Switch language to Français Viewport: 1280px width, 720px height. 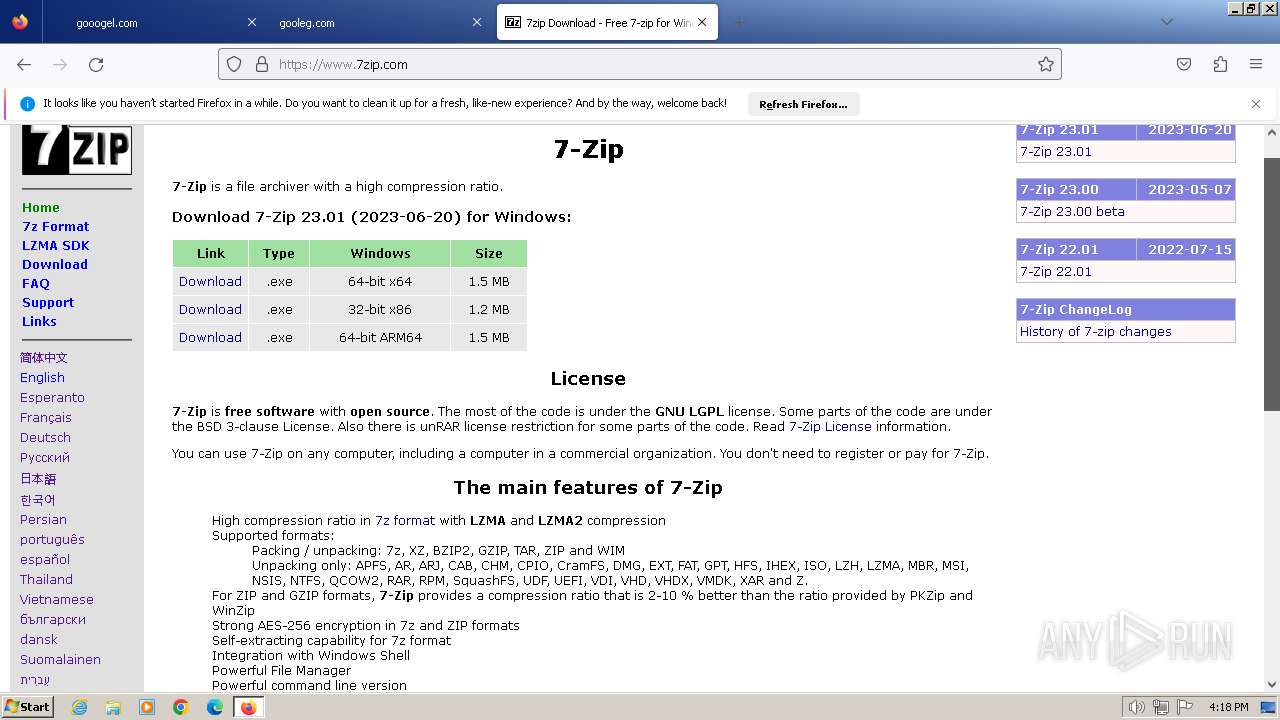[46, 418]
